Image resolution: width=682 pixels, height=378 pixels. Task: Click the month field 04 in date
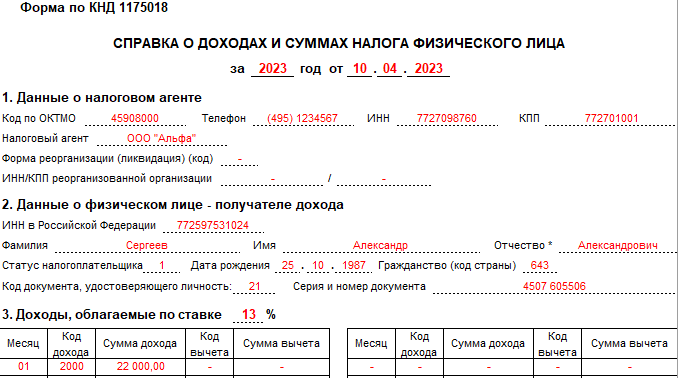pyautogui.click(x=390, y=69)
